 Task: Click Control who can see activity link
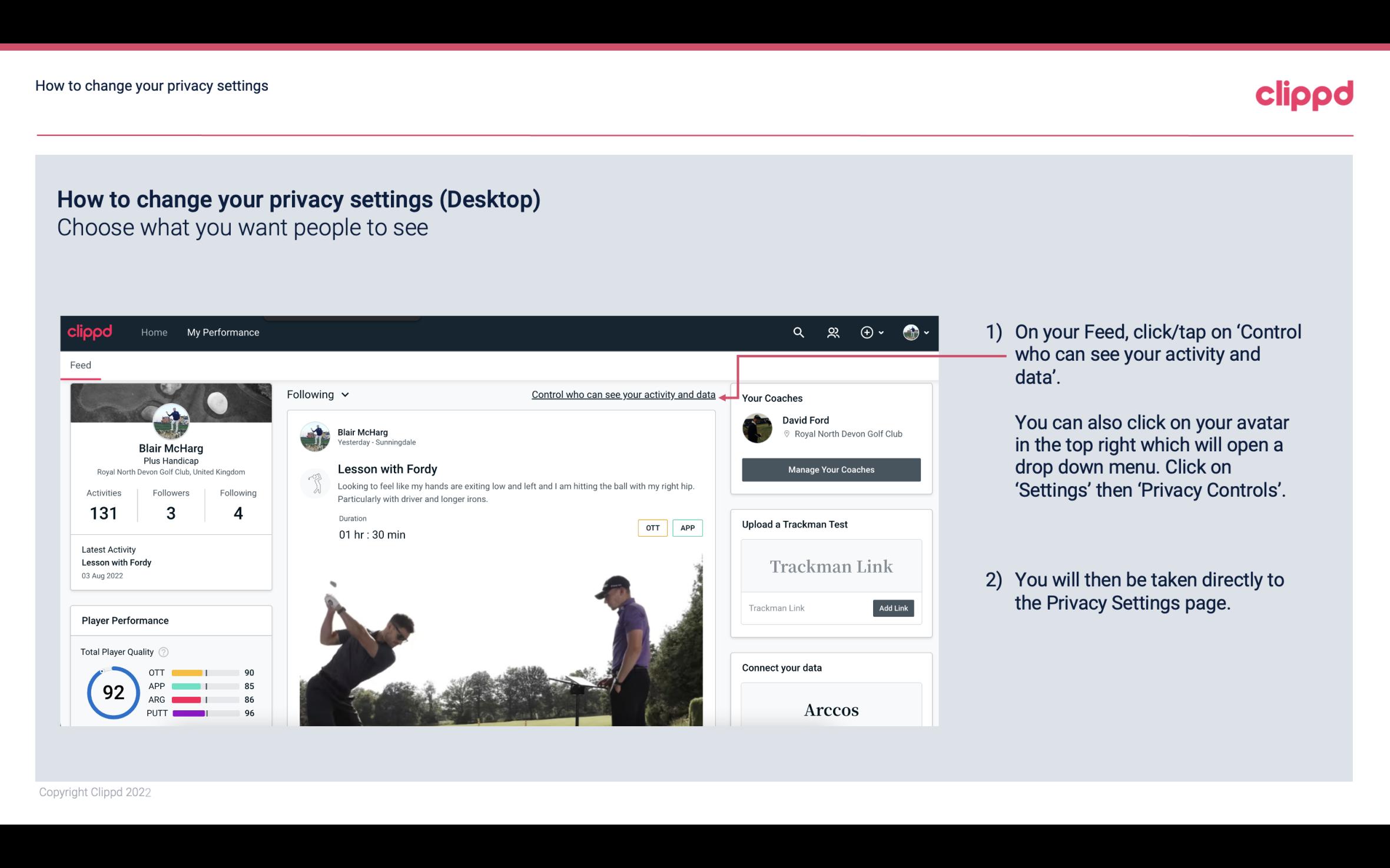coord(623,393)
